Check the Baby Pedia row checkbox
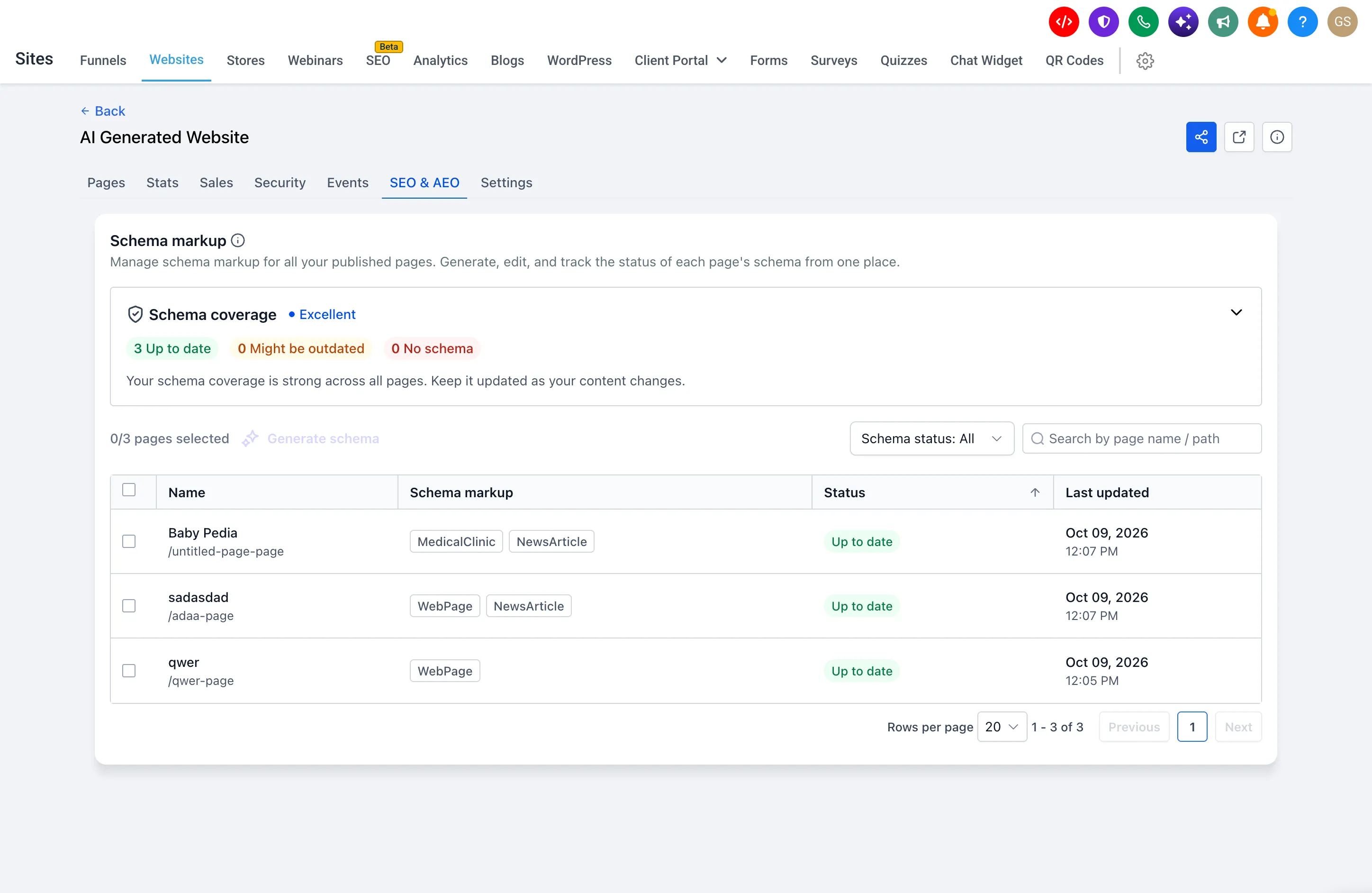 pyautogui.click(x=128, y=541)
